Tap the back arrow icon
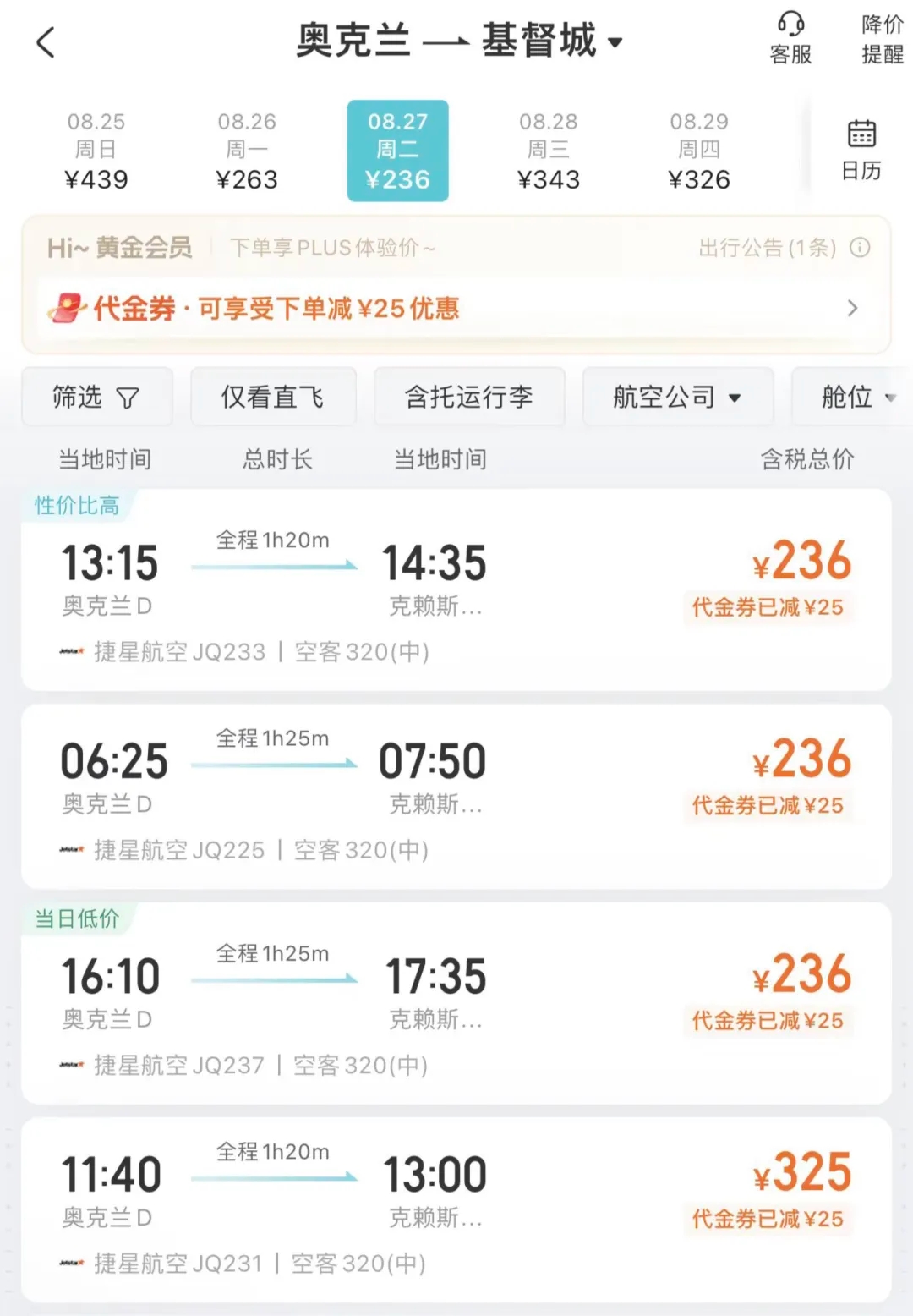The height and width of the screenshot is (1316, 913). 46,42
